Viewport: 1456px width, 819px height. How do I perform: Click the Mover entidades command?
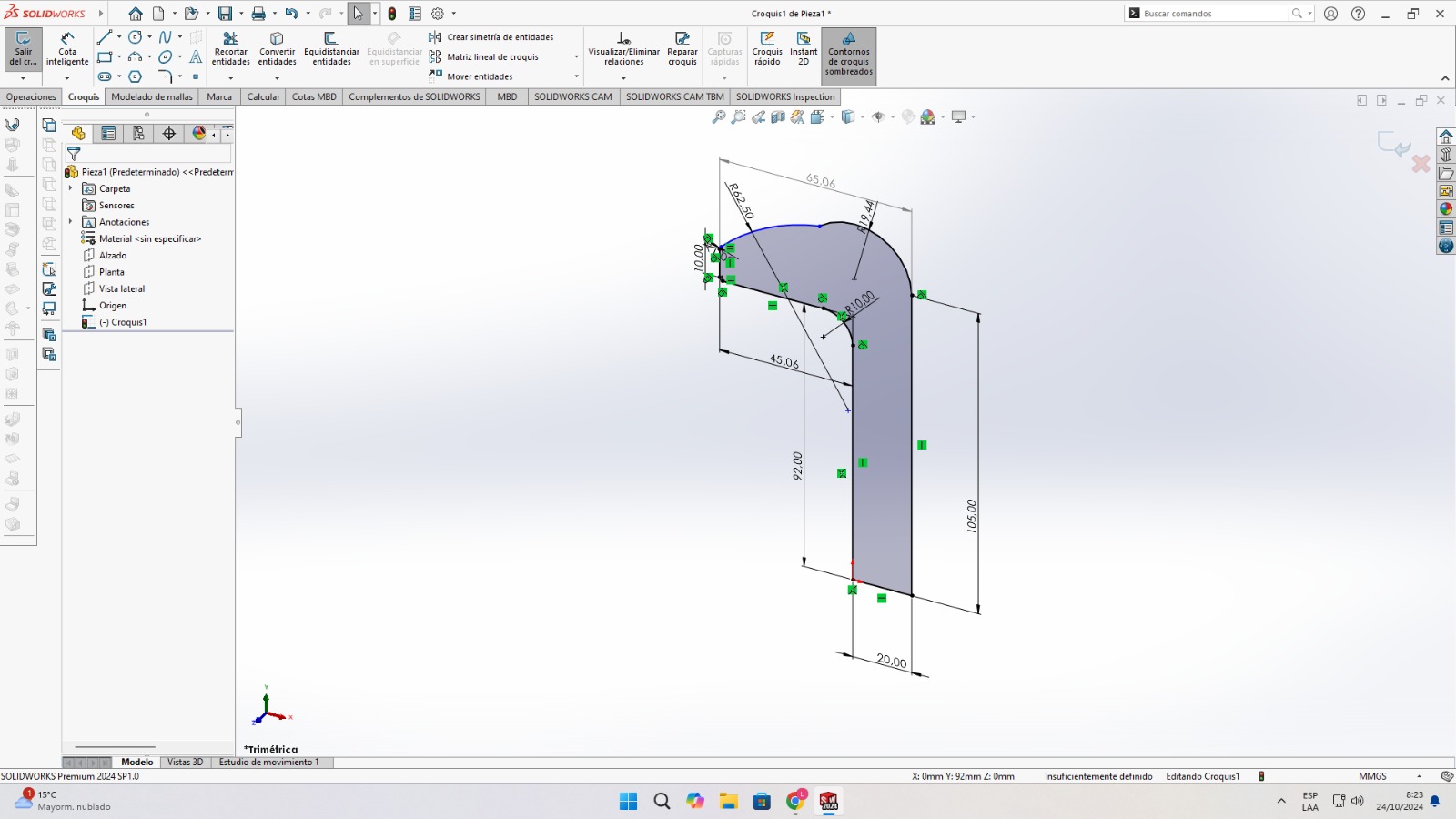480,76
